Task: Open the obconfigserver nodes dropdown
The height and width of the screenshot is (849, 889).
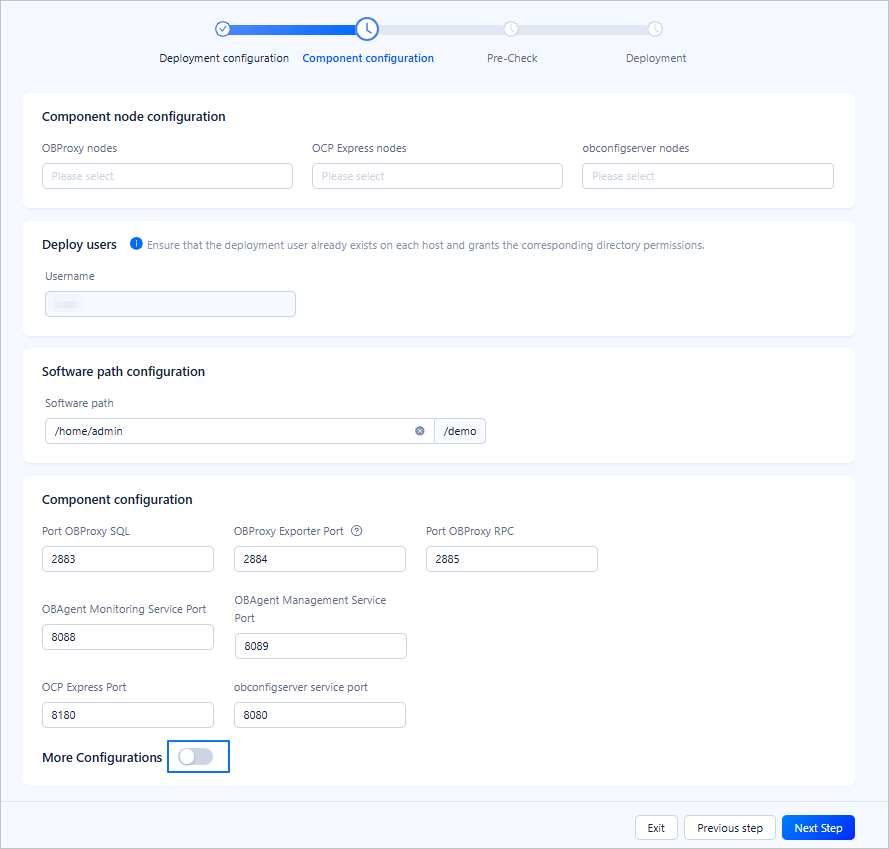Action: pos(707,176)
